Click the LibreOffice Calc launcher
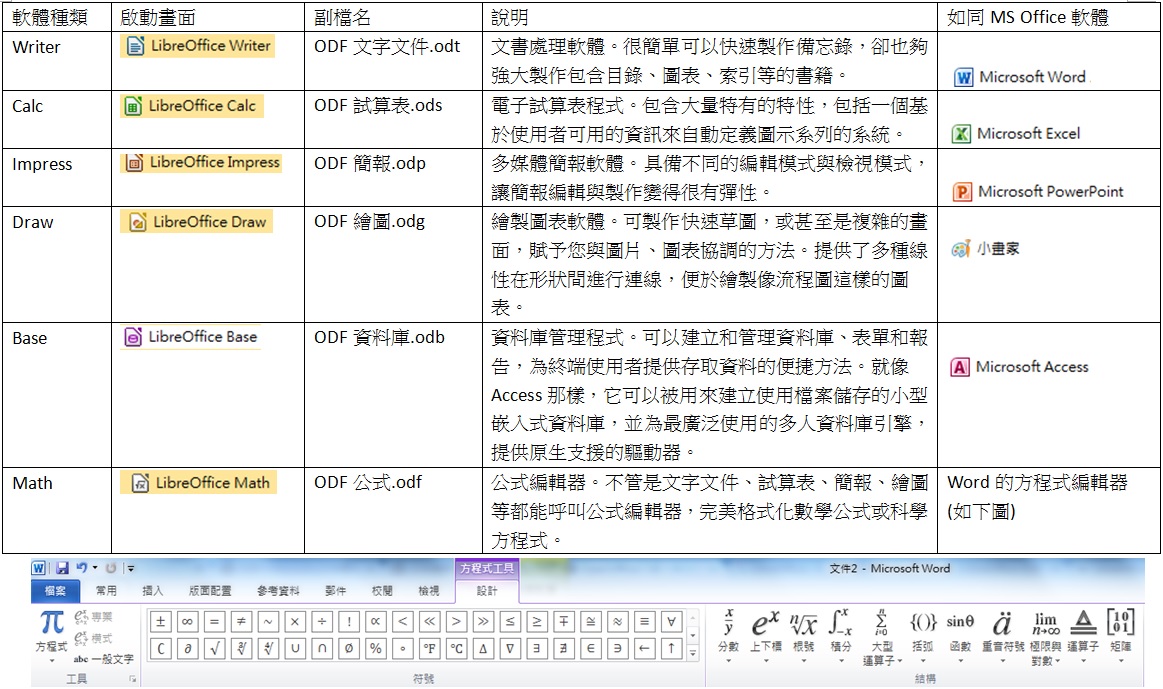Screen dimensions: 1163x689 pyautogui.click(x=192, y=106)
